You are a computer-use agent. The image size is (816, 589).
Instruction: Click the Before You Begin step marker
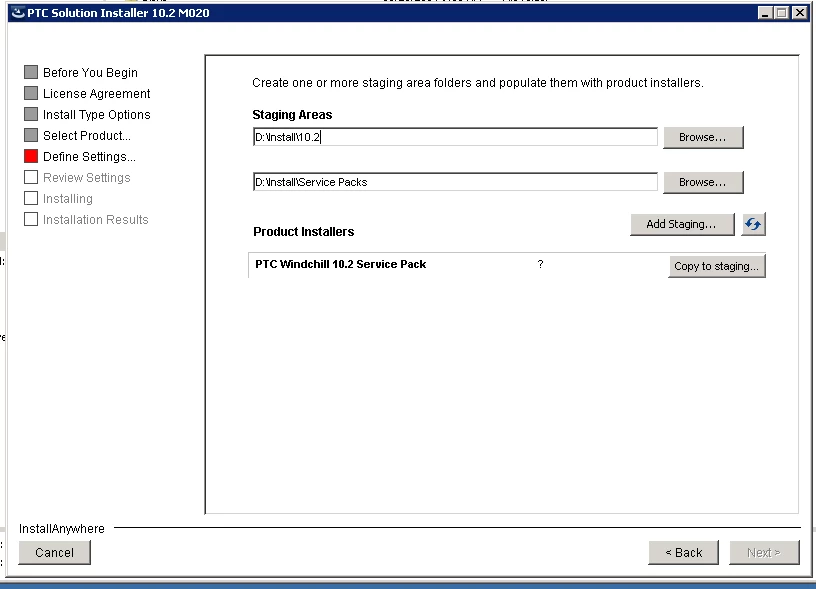coord(31,72)
